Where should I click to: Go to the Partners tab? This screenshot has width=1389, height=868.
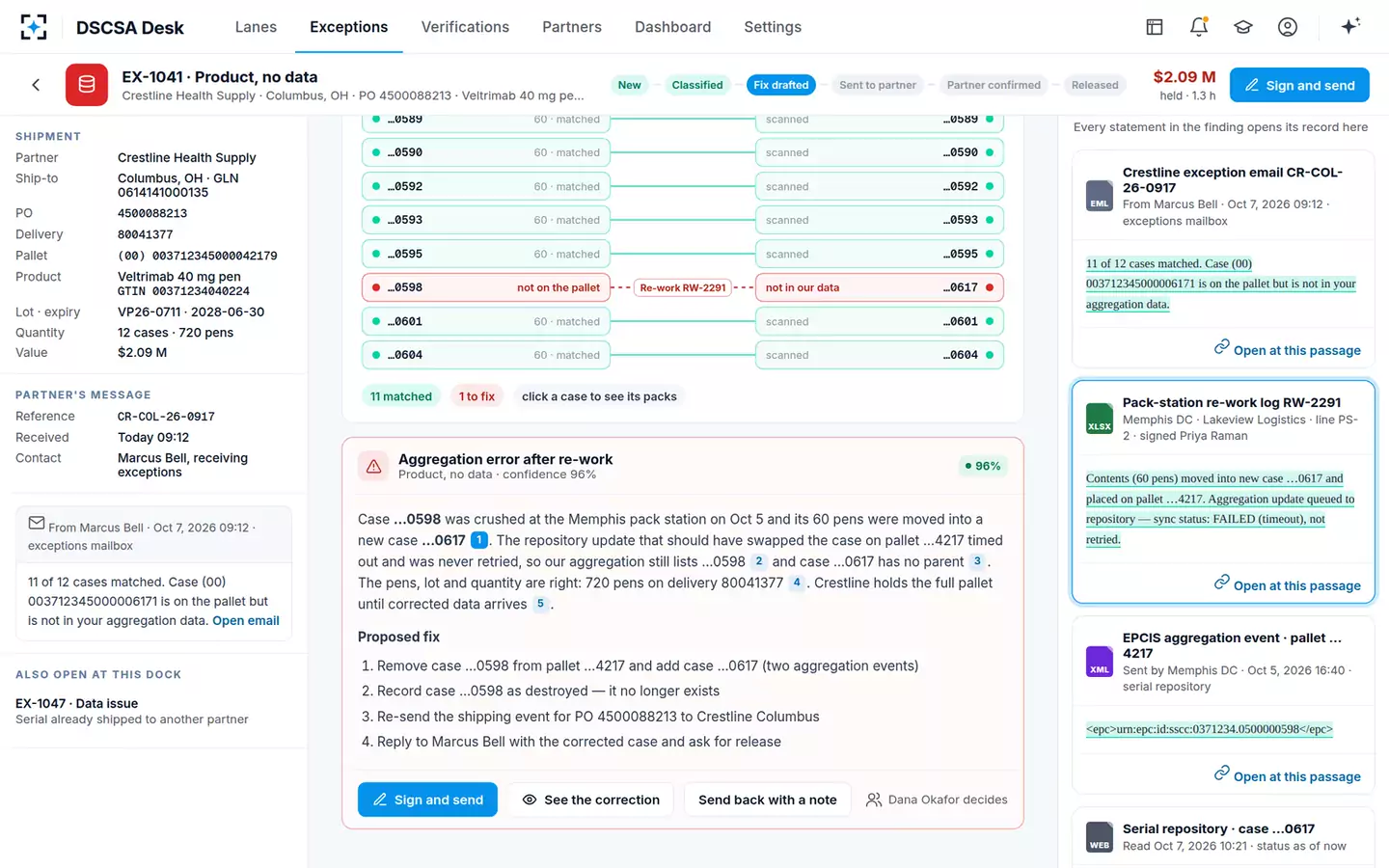point(572,27)
